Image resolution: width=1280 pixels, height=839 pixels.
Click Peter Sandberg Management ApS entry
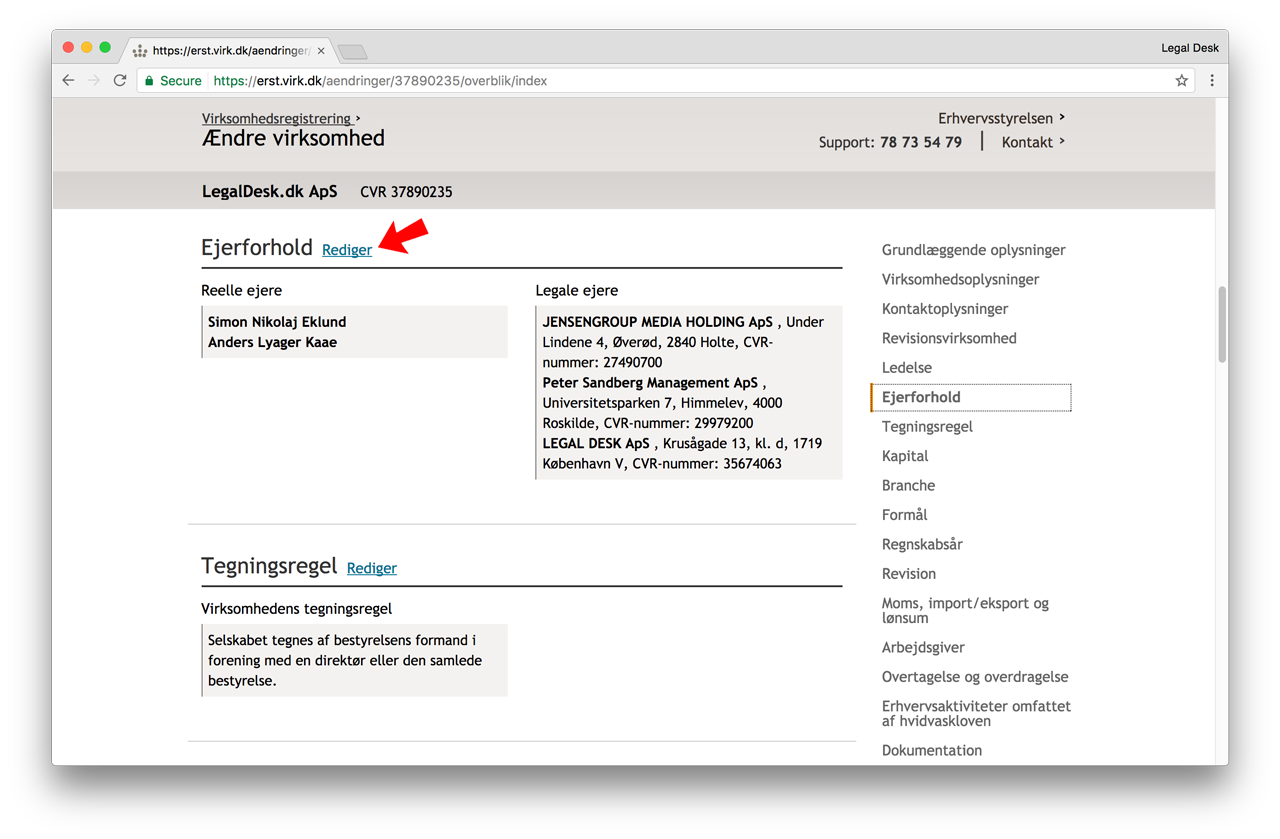coord(650,383)
